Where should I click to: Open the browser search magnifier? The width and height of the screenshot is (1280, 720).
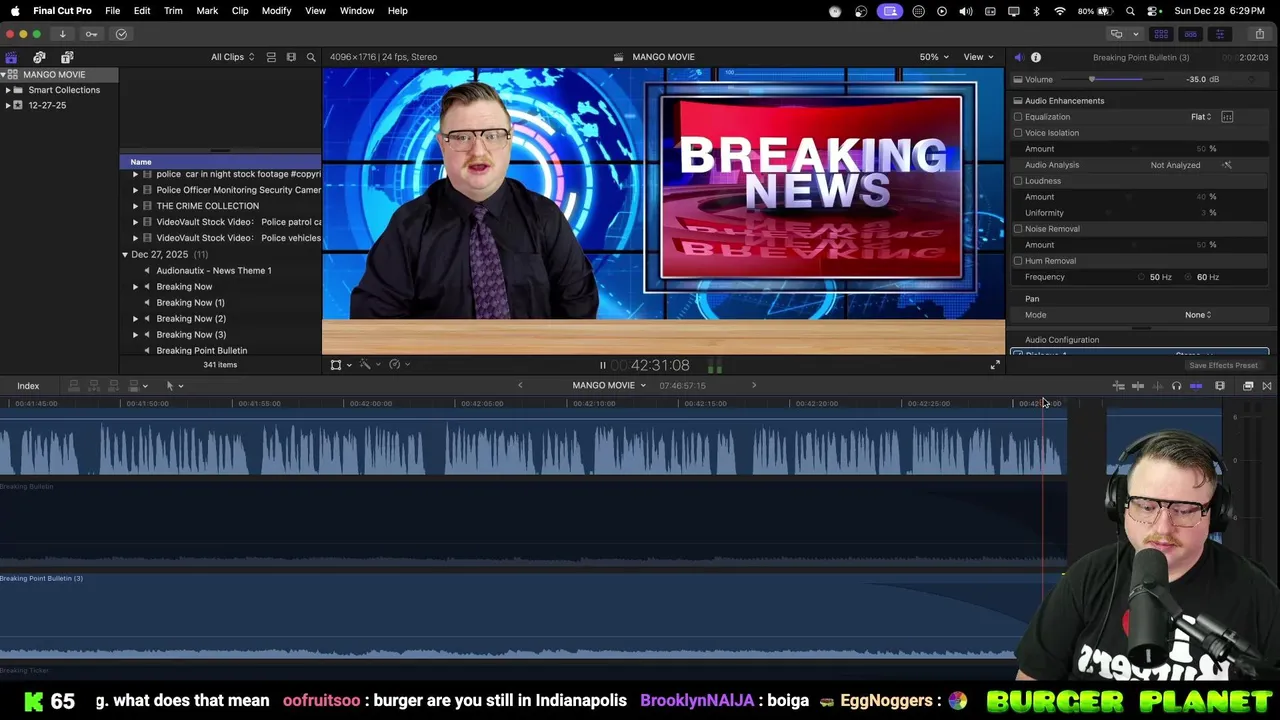coord(311,57)
